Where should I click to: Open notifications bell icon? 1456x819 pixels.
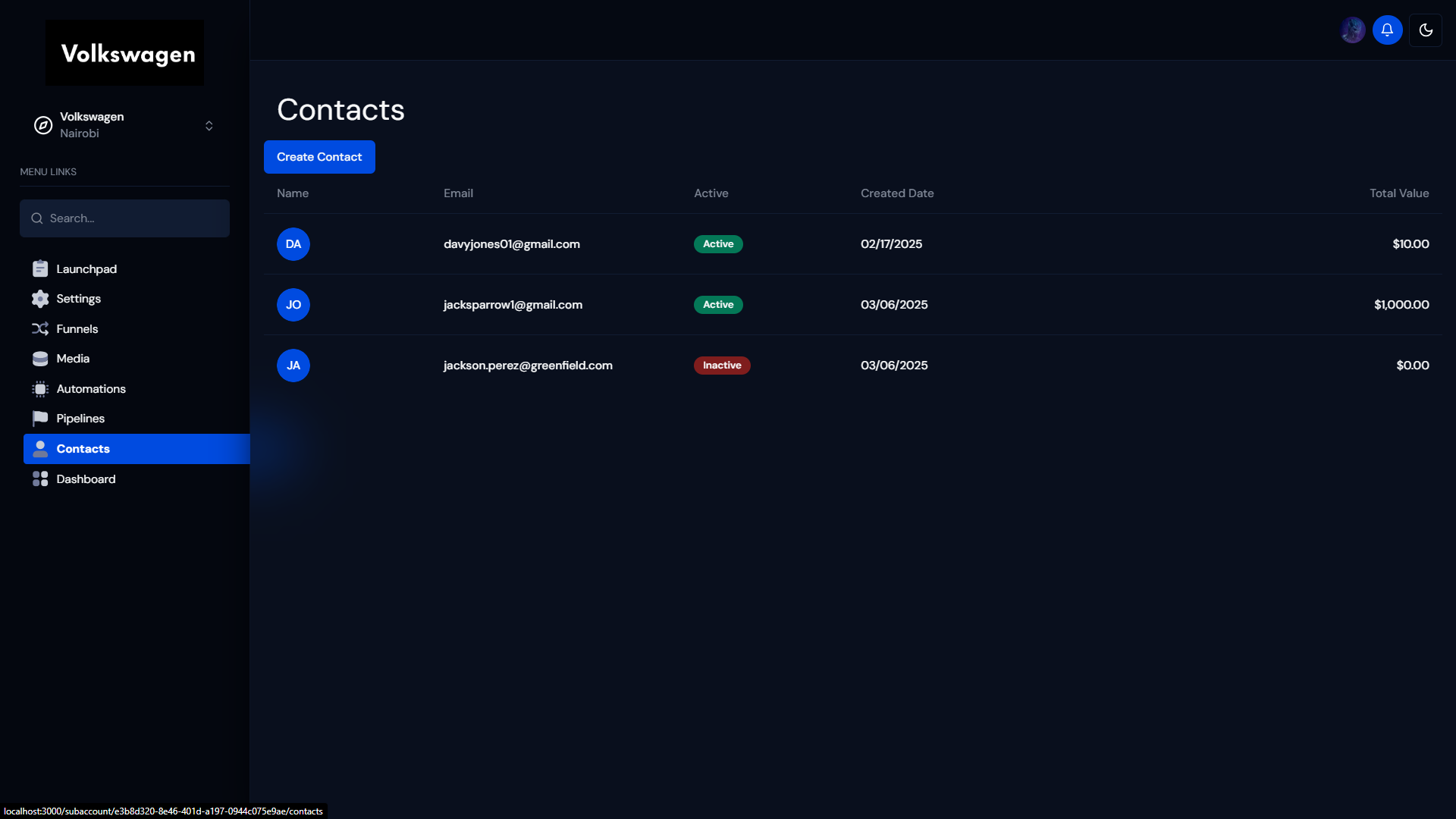point(1387,30)
